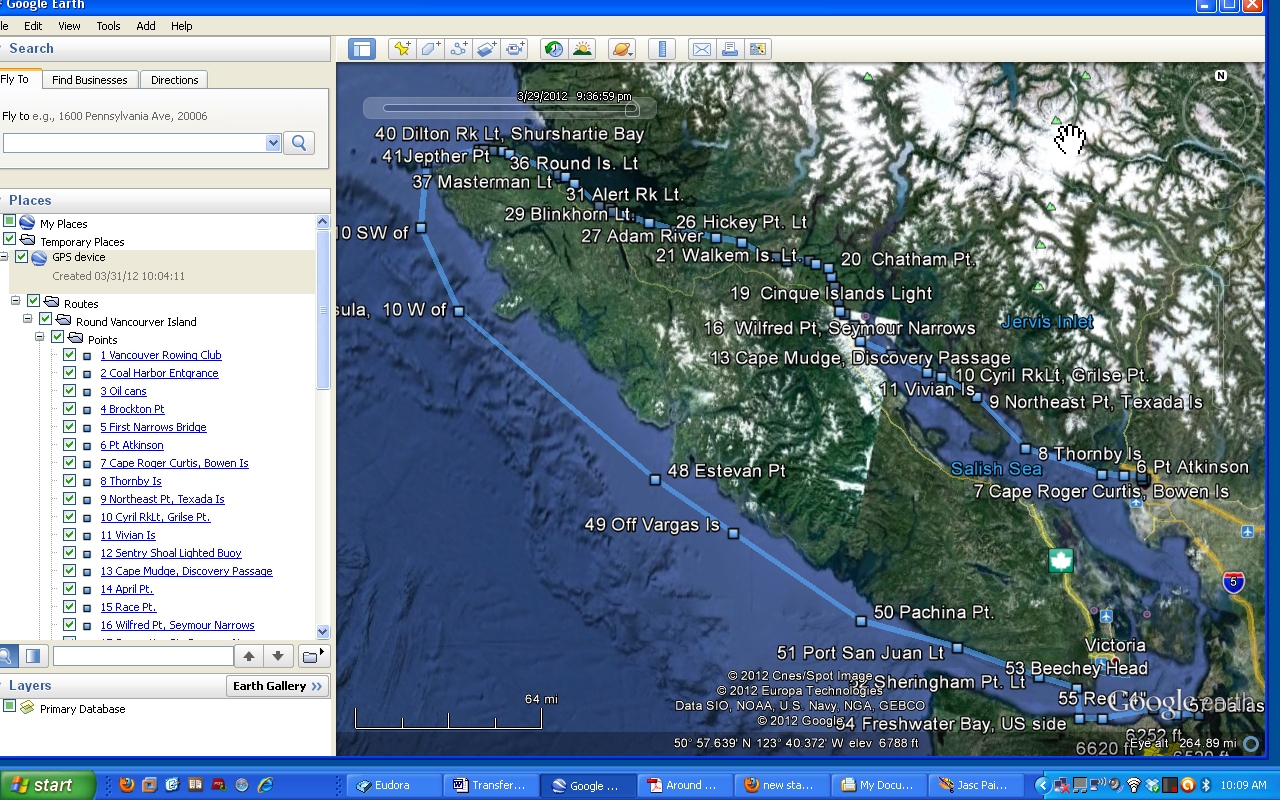Click the 48 Estevan Pt map waypoint
1280x800 pixels.
656,480
